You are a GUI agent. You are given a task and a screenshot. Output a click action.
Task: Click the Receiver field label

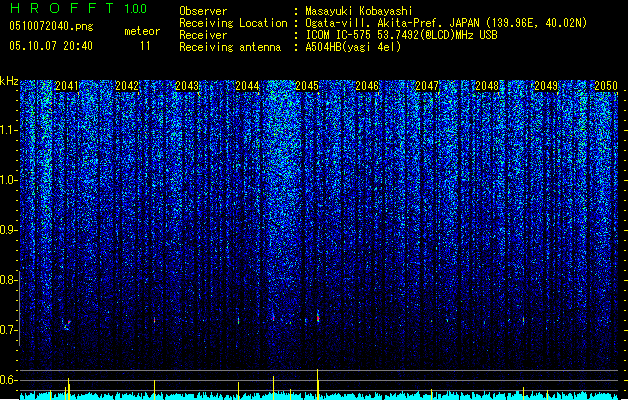(x=203, y=35)
